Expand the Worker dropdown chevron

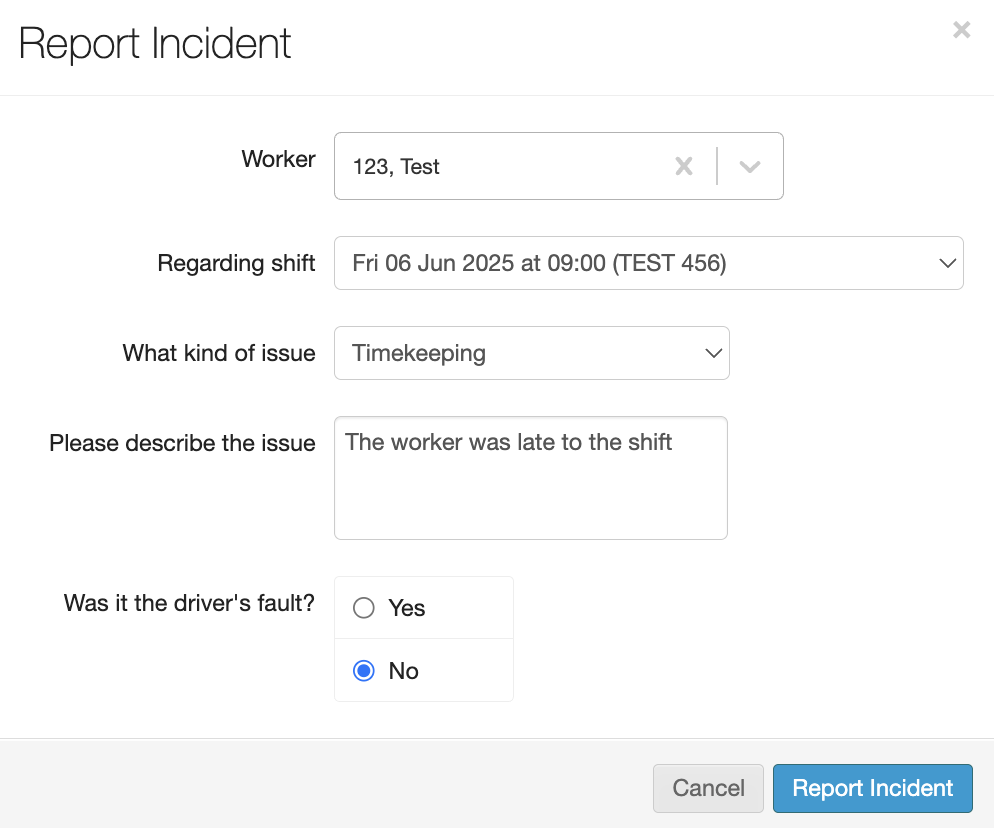(x=750, y=166)
